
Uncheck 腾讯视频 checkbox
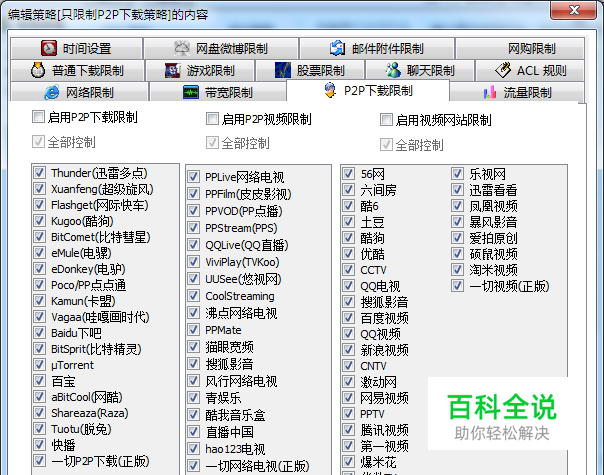(349, 429)
